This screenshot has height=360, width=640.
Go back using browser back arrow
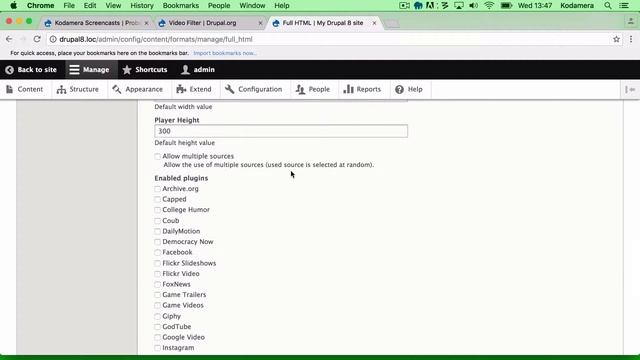9,39
